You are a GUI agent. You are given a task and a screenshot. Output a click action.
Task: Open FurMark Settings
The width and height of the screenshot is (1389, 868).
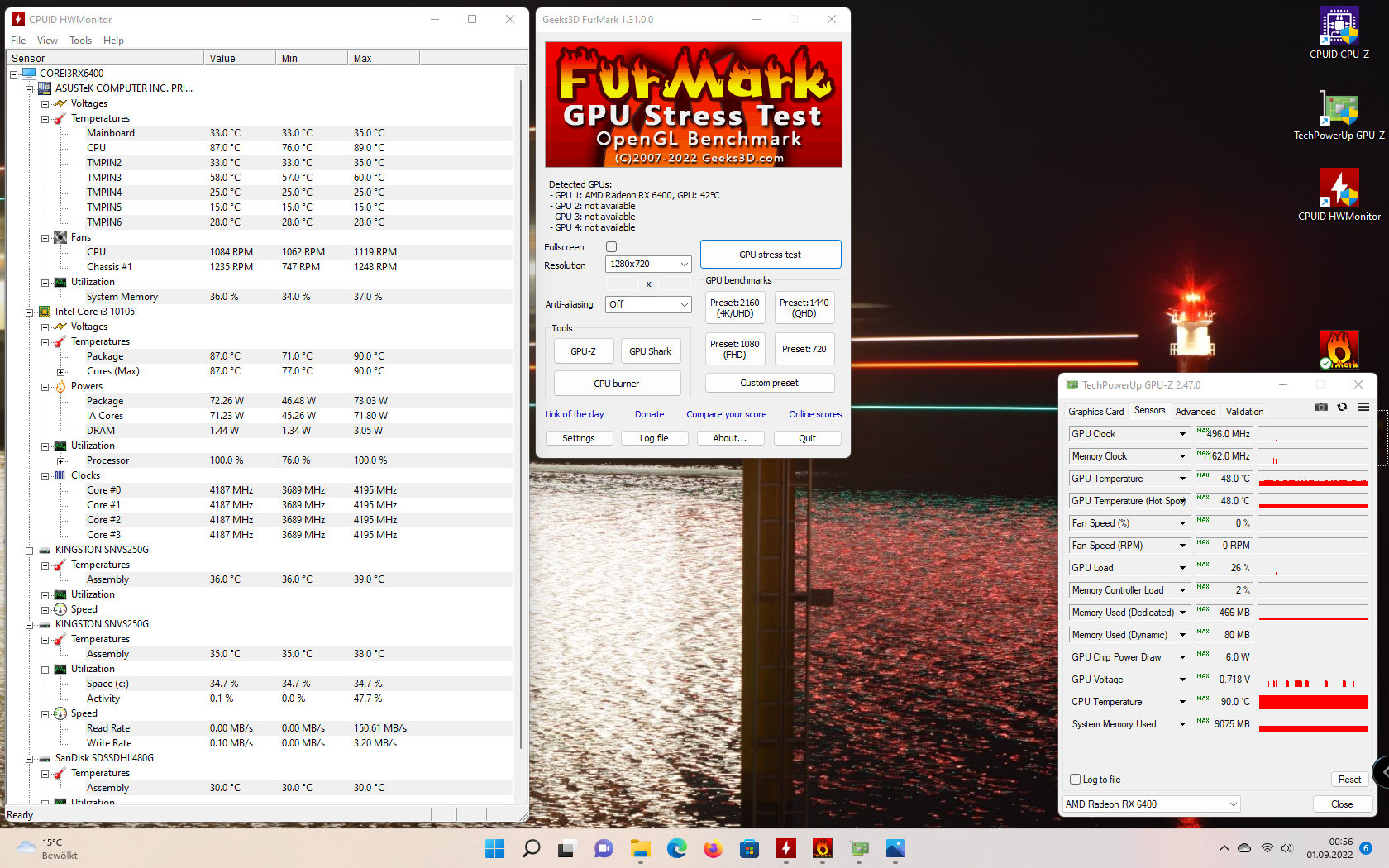pos(579,439)
